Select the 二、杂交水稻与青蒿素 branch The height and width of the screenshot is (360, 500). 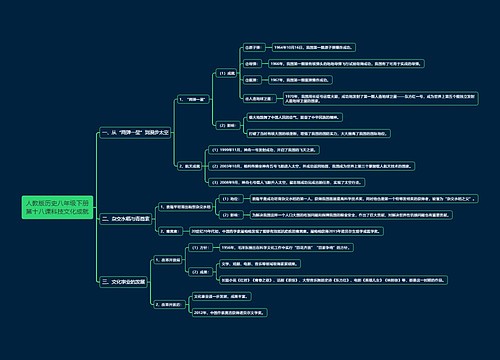click(x=126, y=219)
